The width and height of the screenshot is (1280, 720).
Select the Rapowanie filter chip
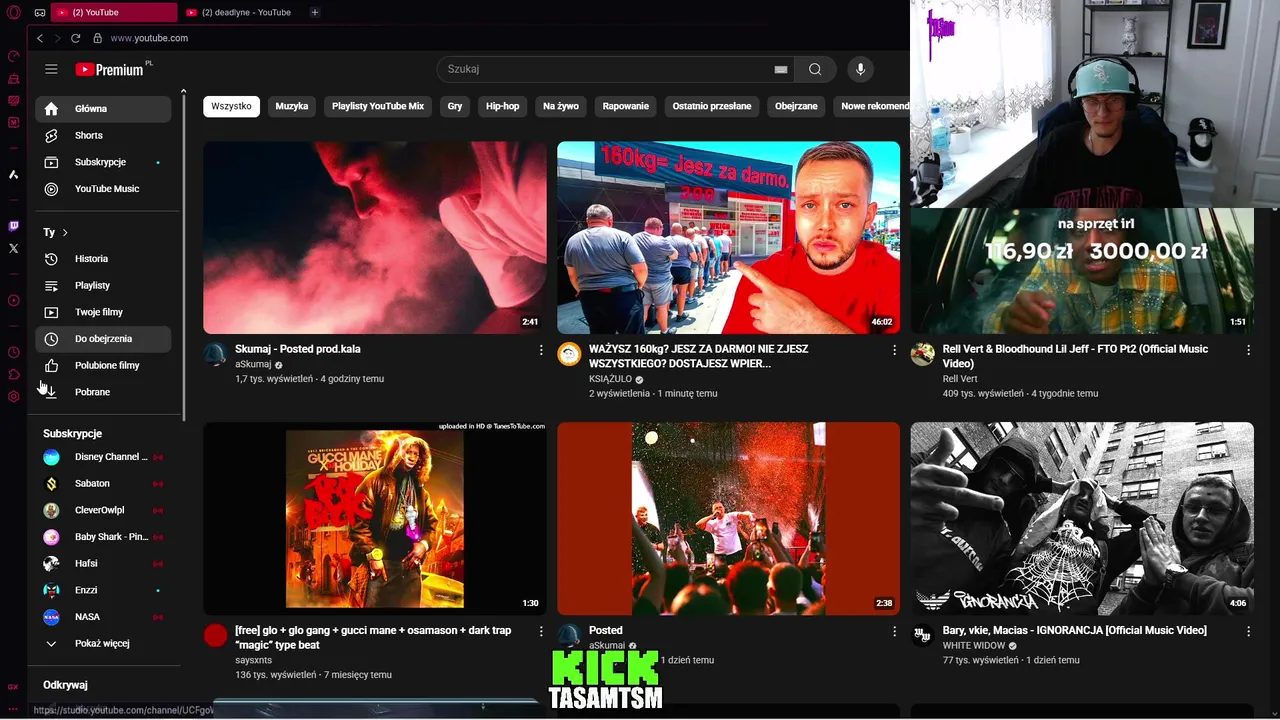pos(626,106)
